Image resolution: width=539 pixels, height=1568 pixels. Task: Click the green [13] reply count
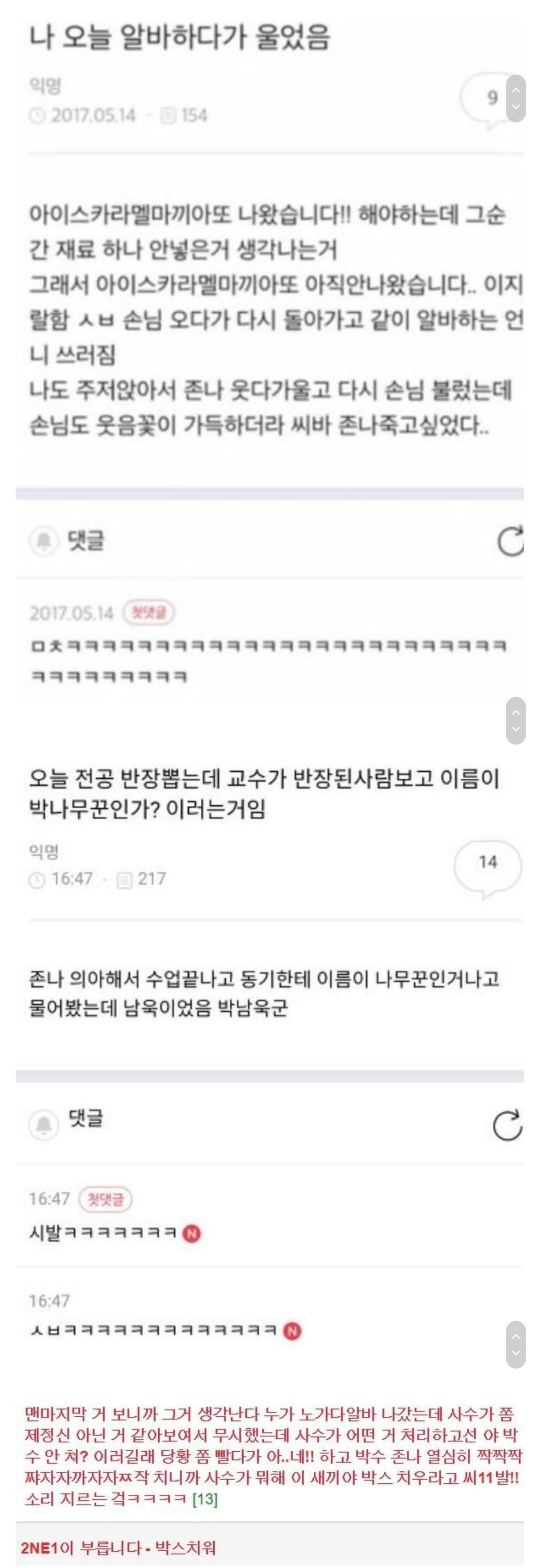205,1499
